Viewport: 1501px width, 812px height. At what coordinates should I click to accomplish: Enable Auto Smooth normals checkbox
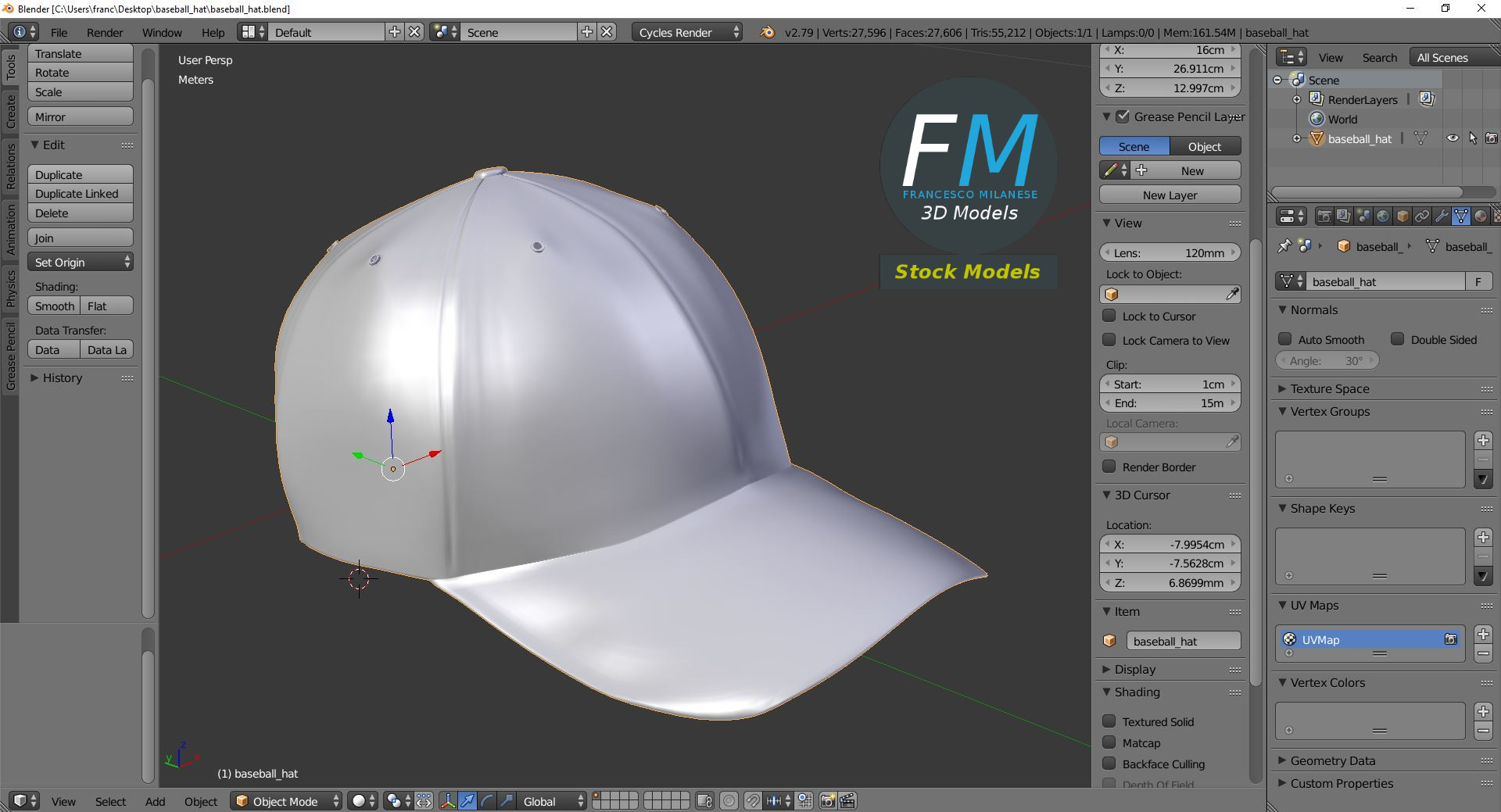click(x=1284, y=339)
